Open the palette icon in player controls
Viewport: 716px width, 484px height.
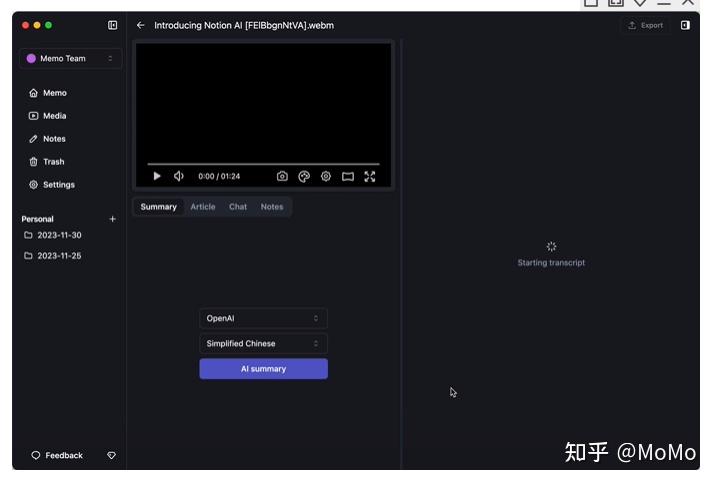click(304, 176)
